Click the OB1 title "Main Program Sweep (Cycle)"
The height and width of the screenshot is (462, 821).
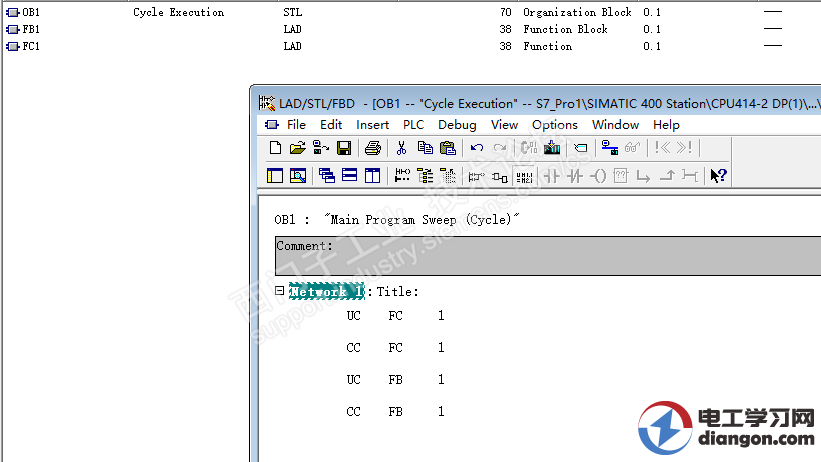[x=421, y=219]
